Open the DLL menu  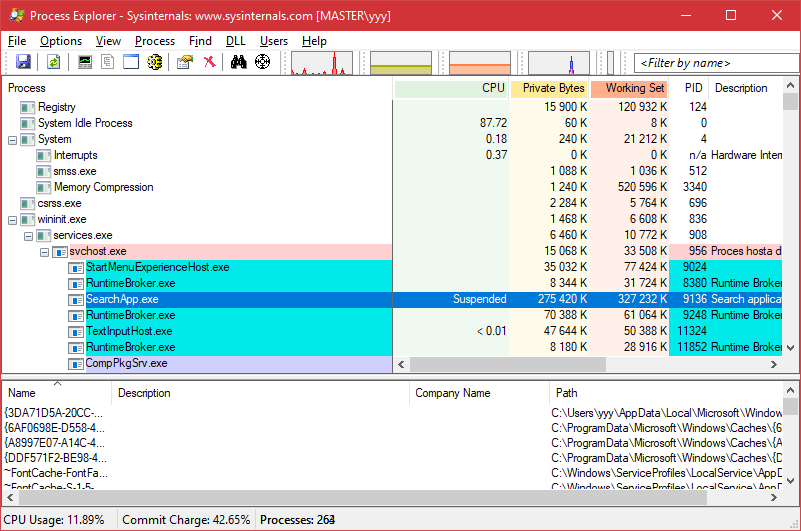[x=235, y=41]
